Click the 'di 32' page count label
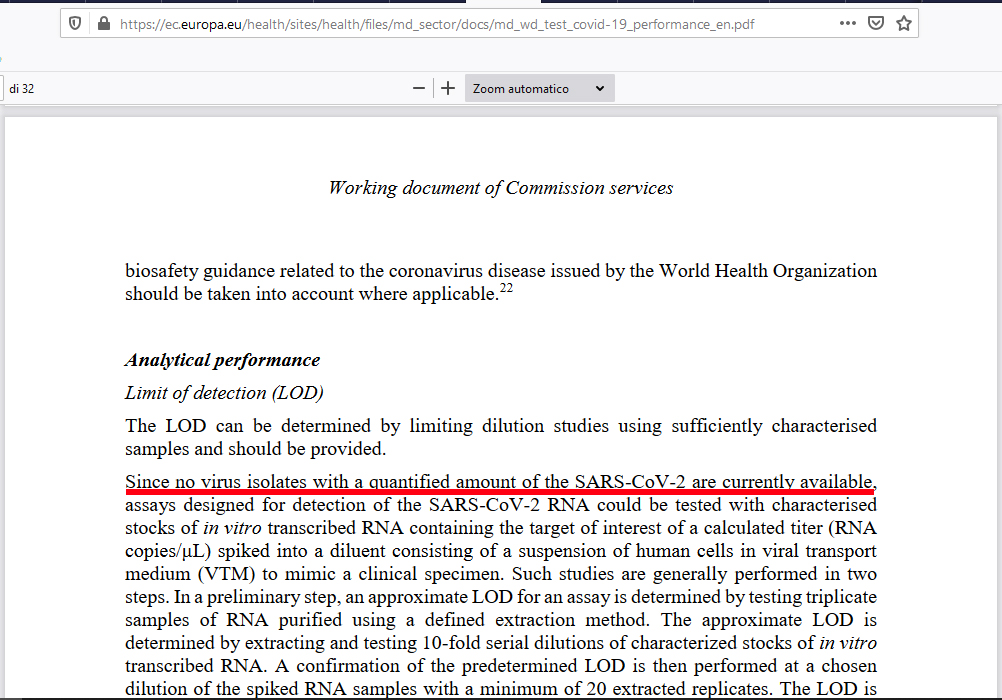1002x700 pixels. (x=22, y=89)
